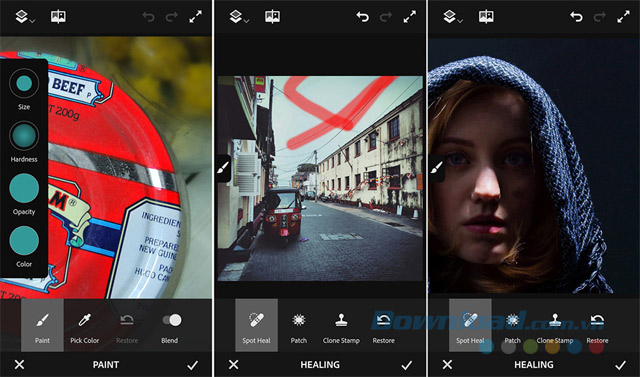Enter fullscreen in Paint screen
Viewport: 640px width, 377px height.
(x=196, y=17)
